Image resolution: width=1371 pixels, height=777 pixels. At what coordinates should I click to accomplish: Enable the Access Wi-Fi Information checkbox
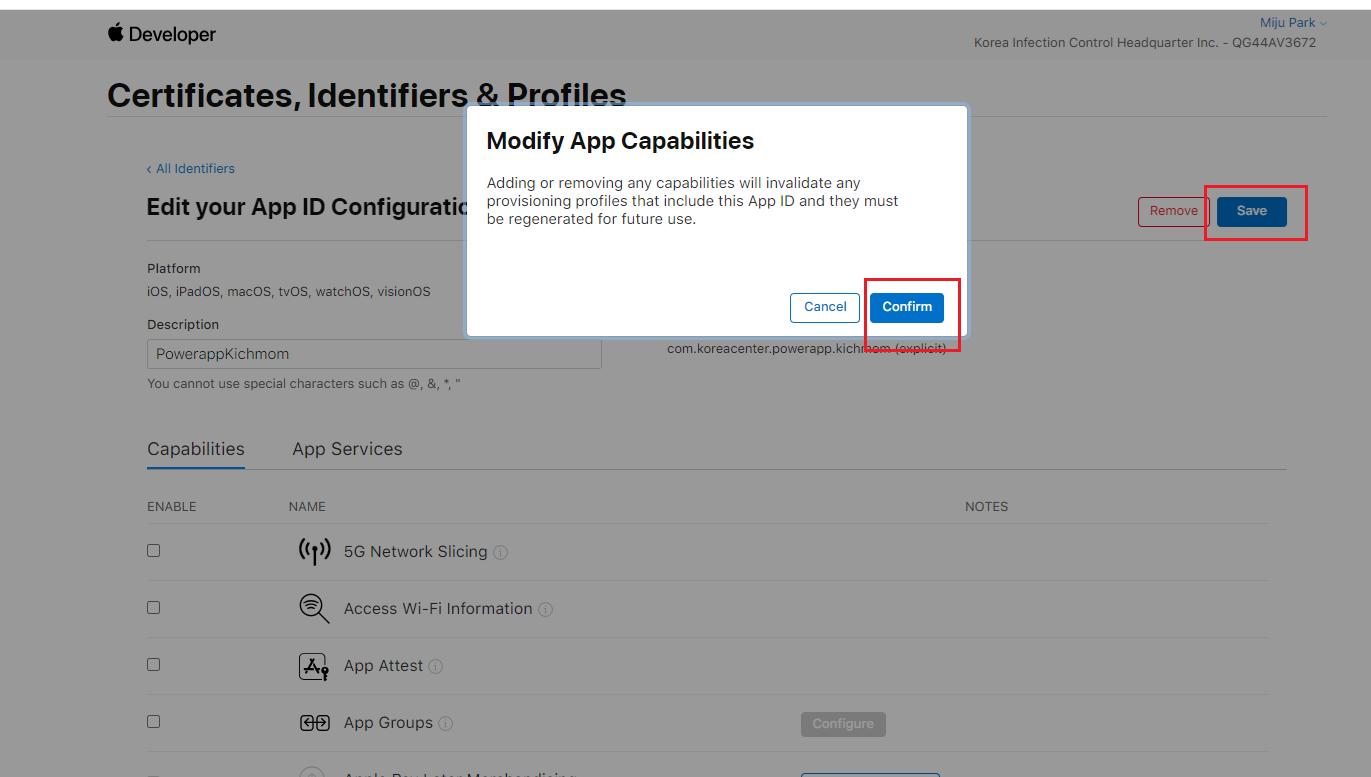point(153,607)
